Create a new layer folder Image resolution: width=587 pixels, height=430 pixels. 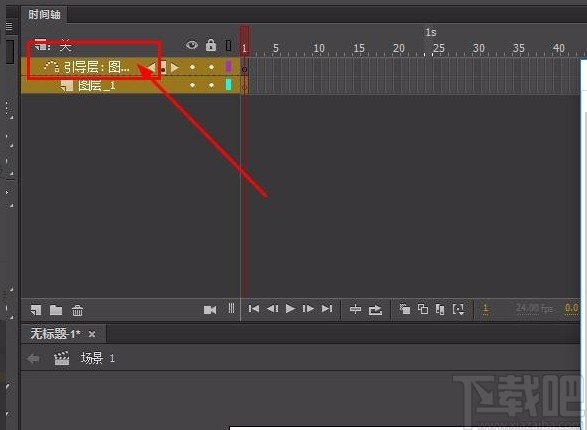56,310
